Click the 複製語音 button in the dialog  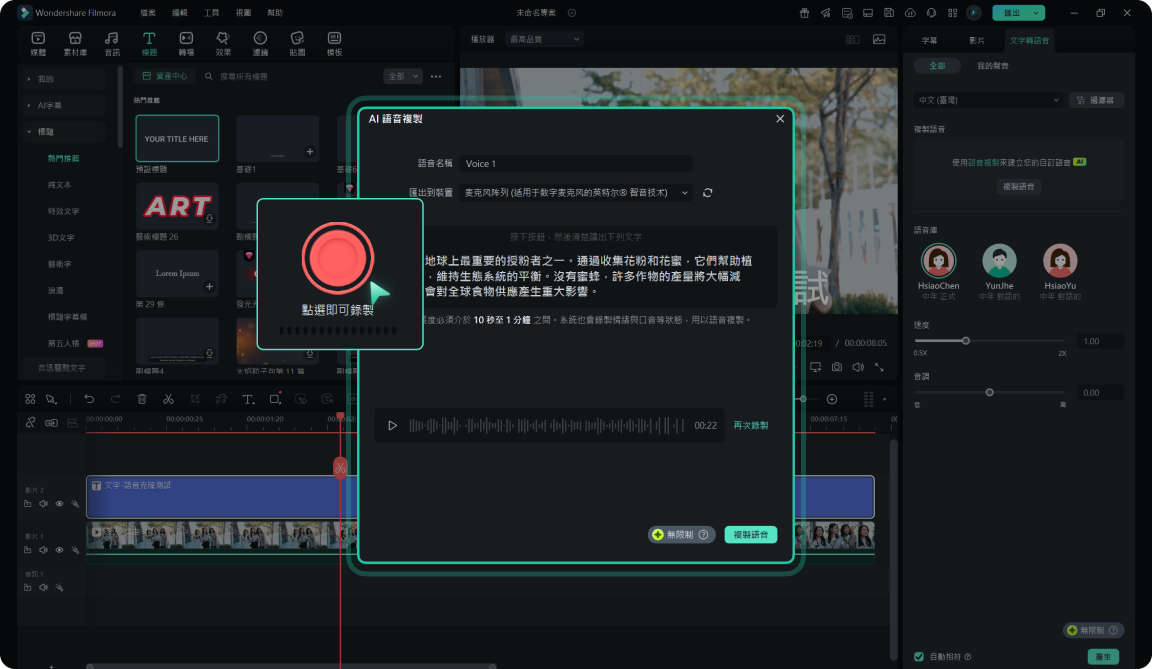750,535
